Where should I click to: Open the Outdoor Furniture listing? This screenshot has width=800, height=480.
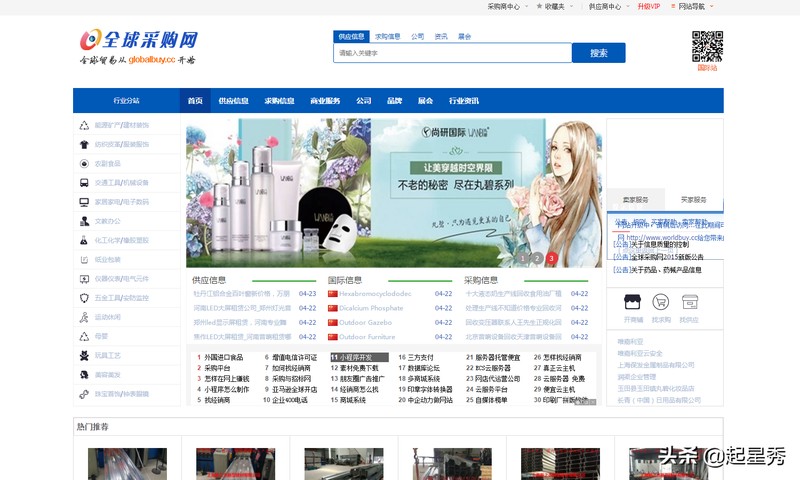[x=367, y=337]
